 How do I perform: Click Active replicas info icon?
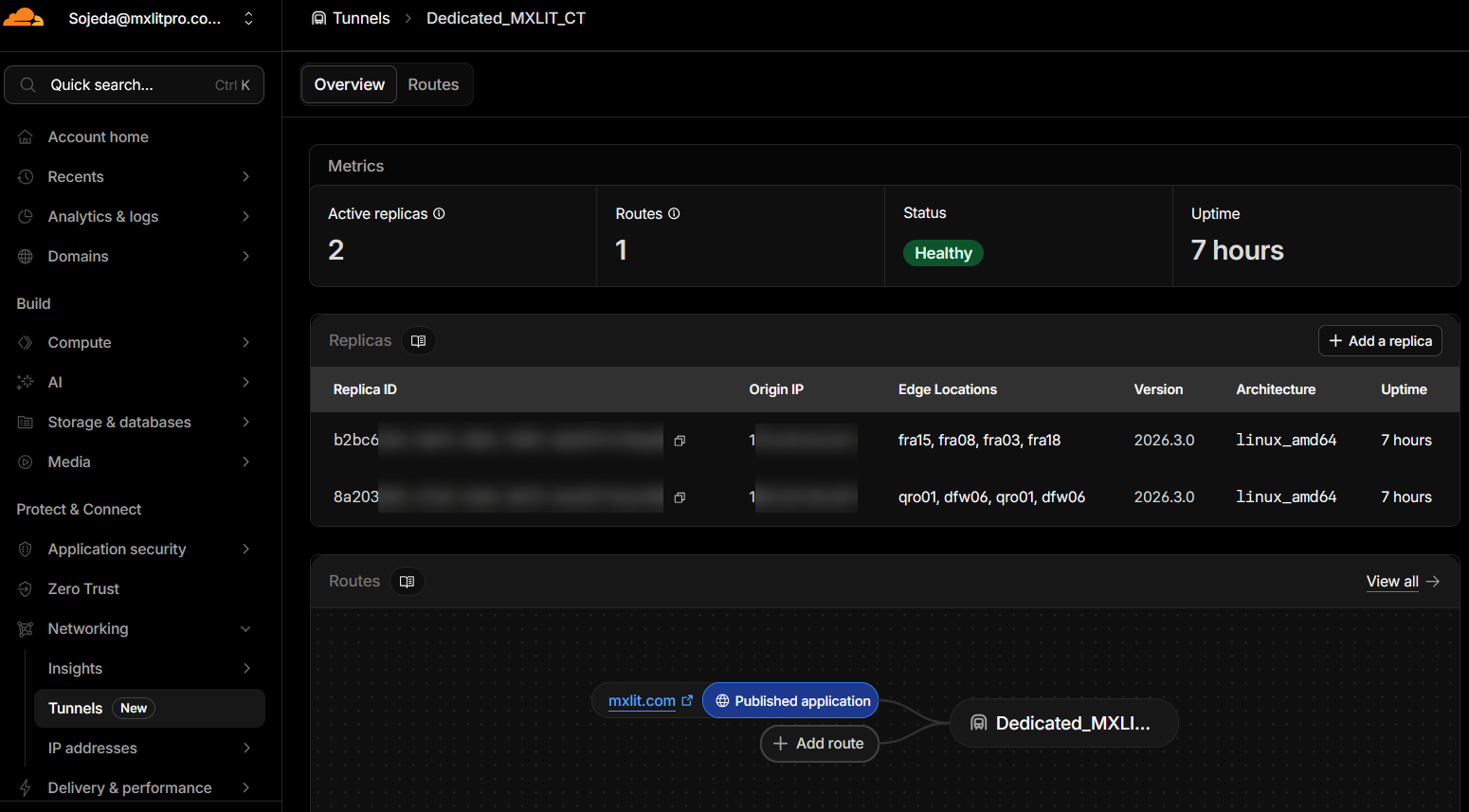tap(439, 214)
